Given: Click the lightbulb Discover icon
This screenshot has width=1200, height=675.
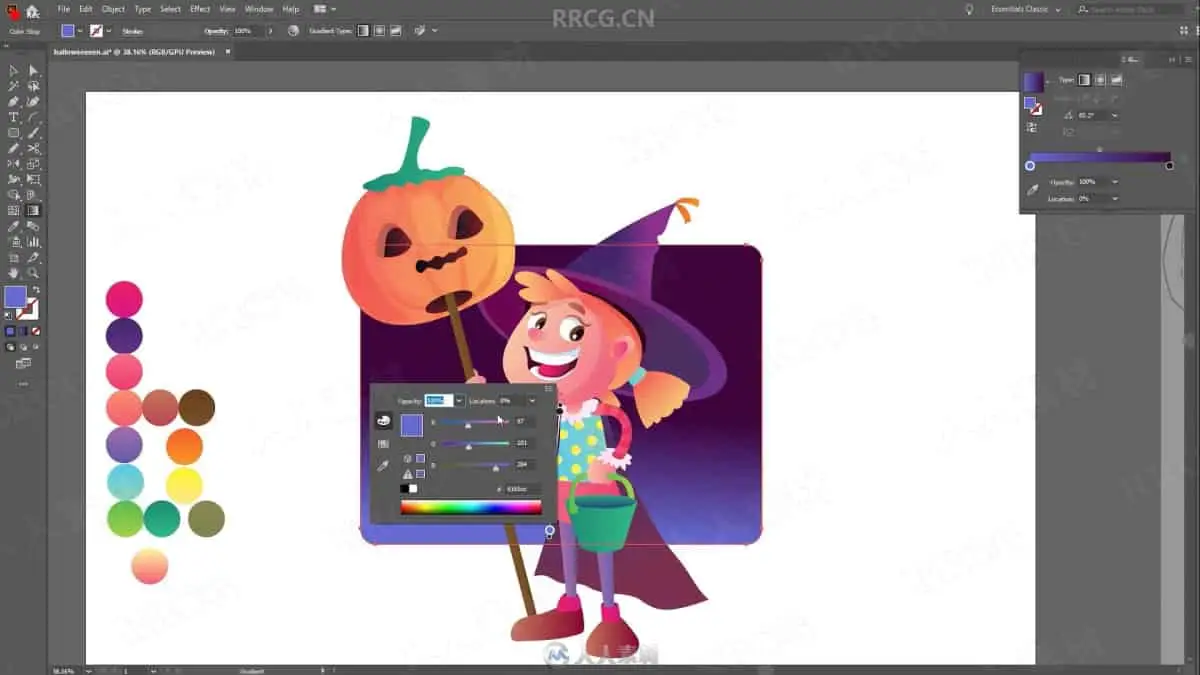Looking at the screenshot, I should pyautogui.click(x=968, y=9).
